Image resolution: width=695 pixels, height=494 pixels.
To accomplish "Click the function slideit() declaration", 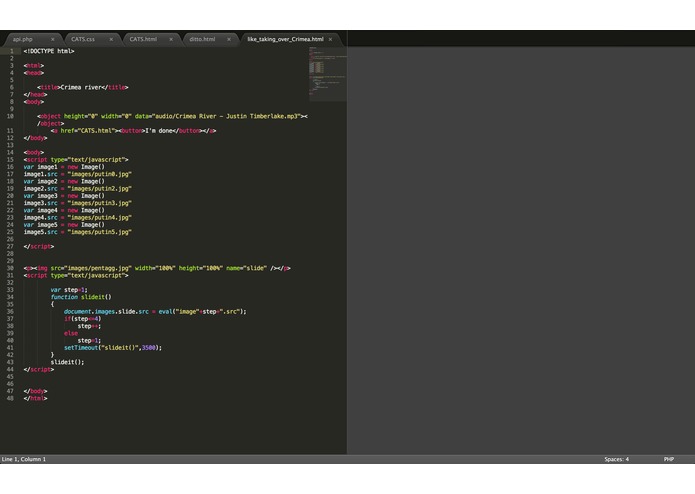I will tap(81, 297).
